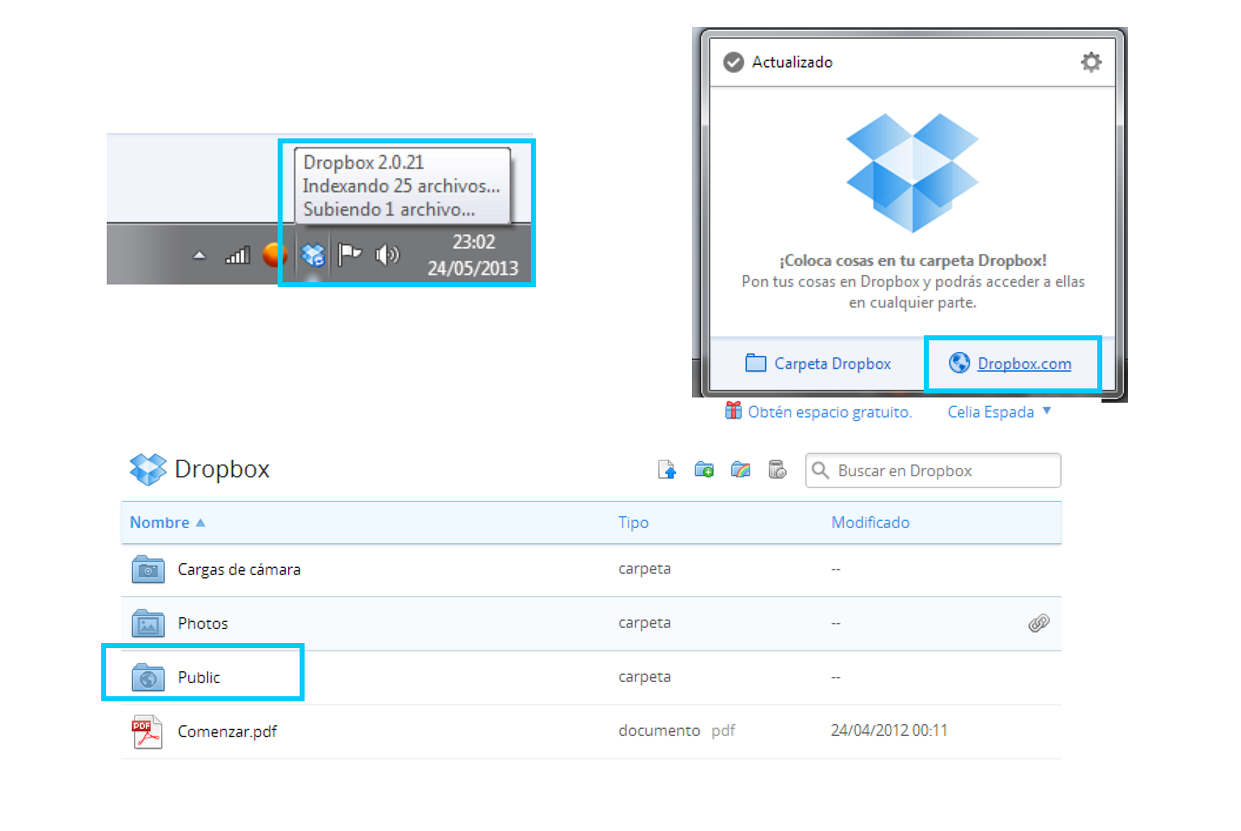Open the taskbar clock showing 23:02
1241x831 pixels.
coord(473,255)
